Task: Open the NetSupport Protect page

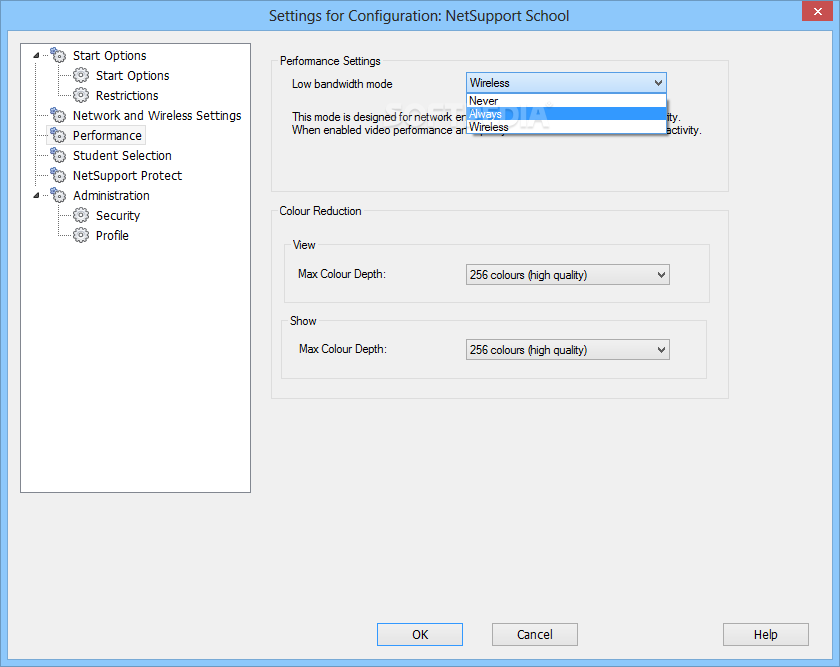Action: (128, 175)
